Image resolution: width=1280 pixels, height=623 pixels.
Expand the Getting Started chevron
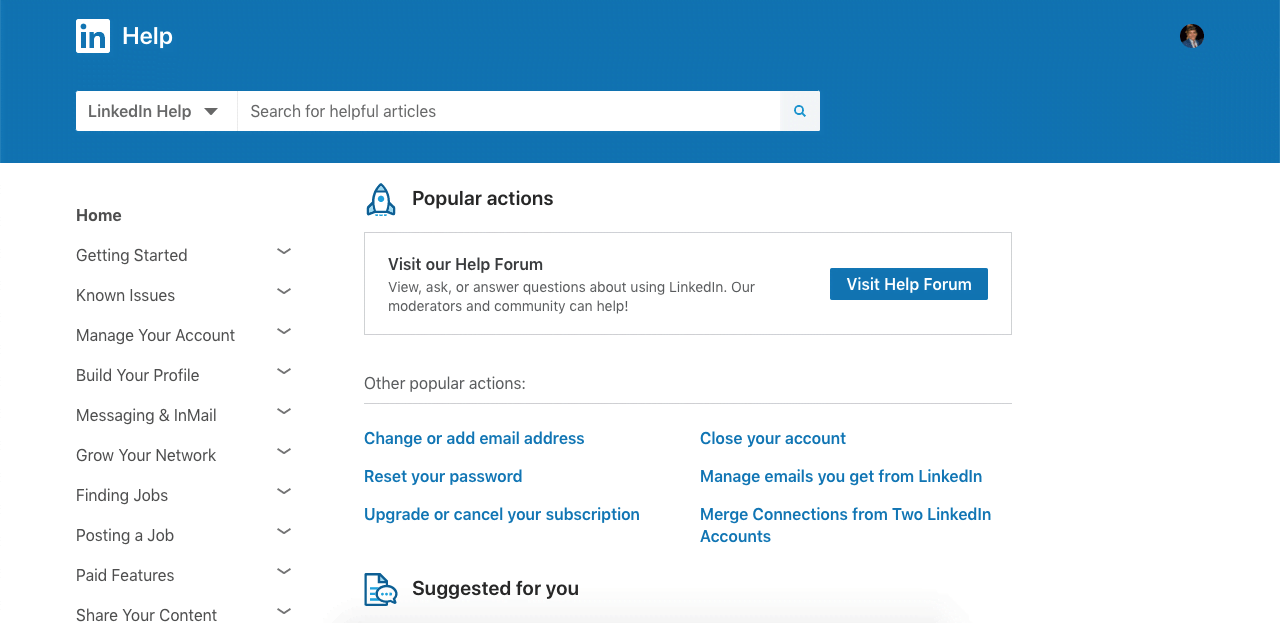point(284,251)
